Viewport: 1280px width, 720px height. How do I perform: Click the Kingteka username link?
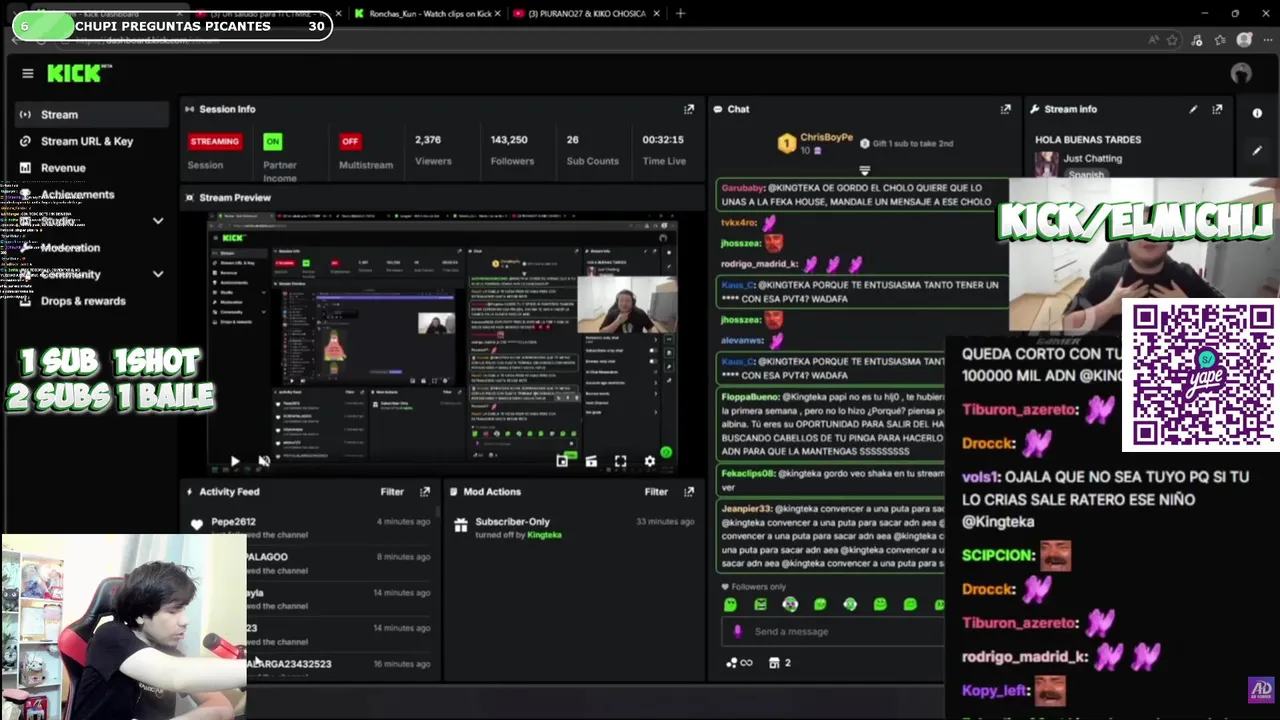click(x=545, y=535)
